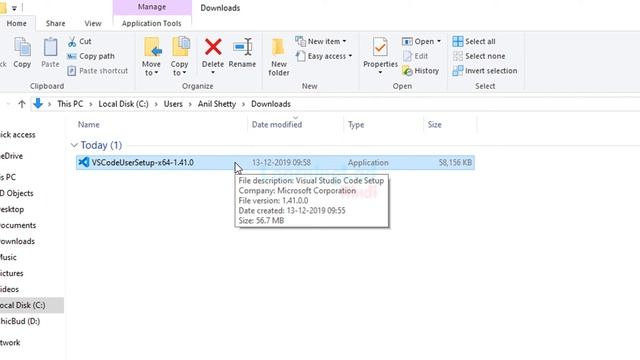
Task: Open the New item dropdown
Action: click(x=321, y=41)
